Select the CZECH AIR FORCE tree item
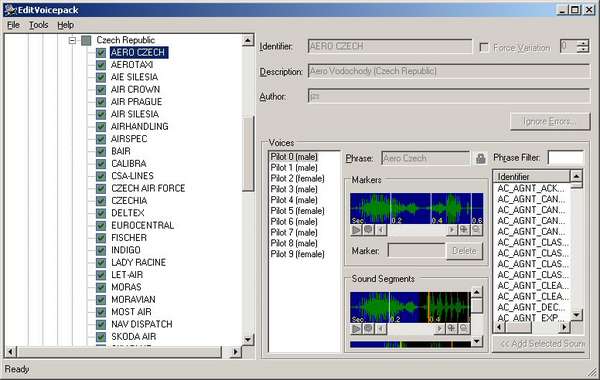 click(x=148, y=188)
